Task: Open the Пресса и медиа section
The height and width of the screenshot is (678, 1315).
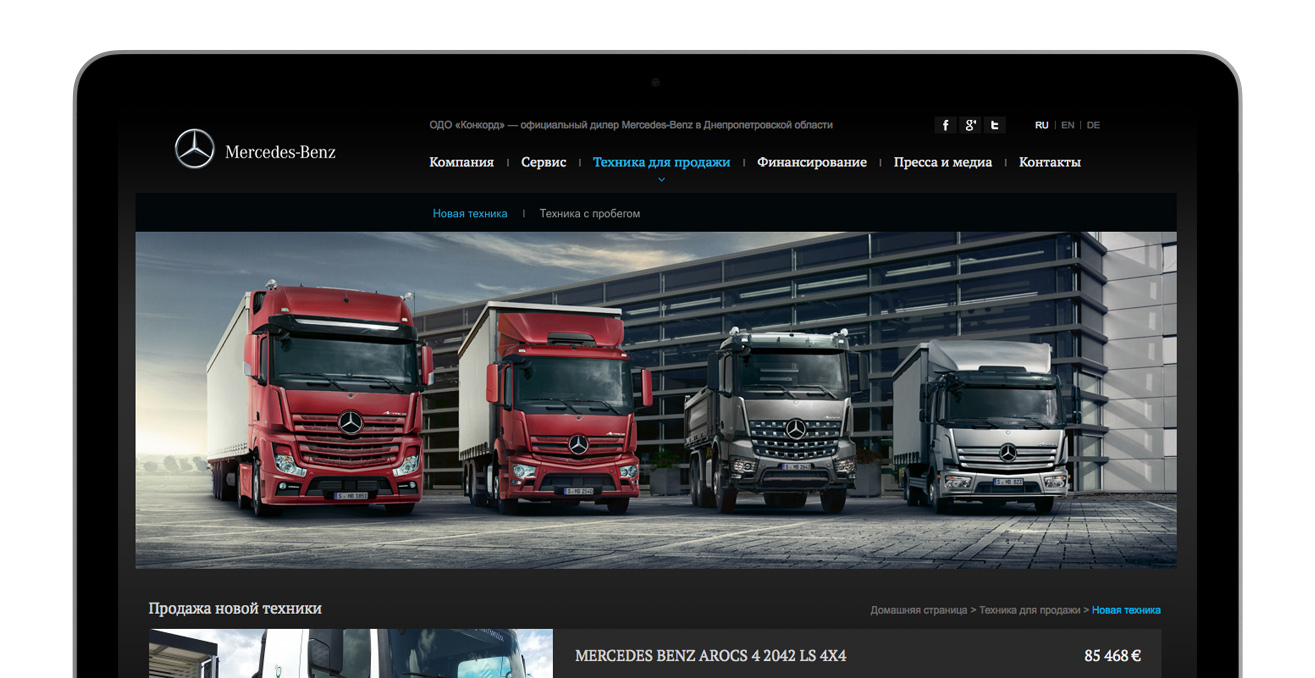Action: pos(942,162)
